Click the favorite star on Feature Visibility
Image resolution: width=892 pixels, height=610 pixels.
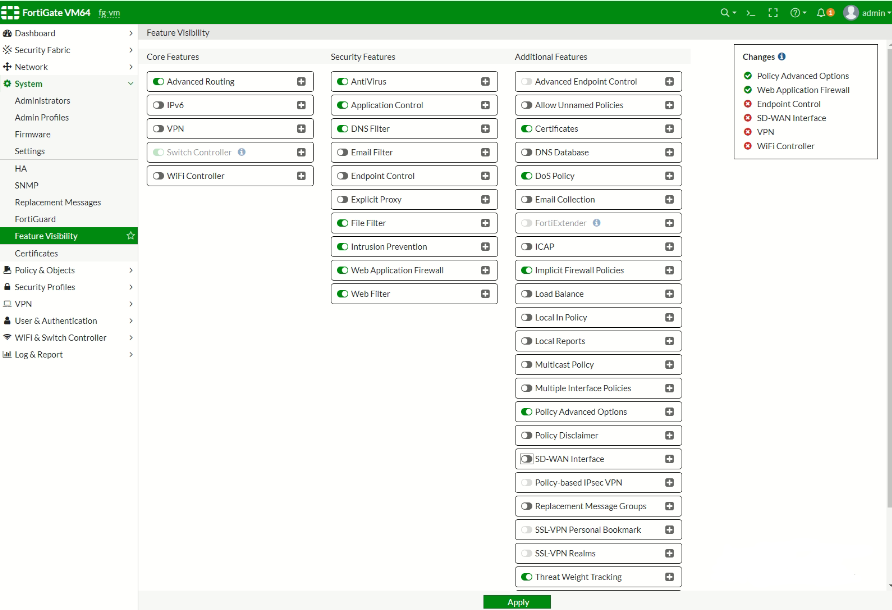pos(130,236)
